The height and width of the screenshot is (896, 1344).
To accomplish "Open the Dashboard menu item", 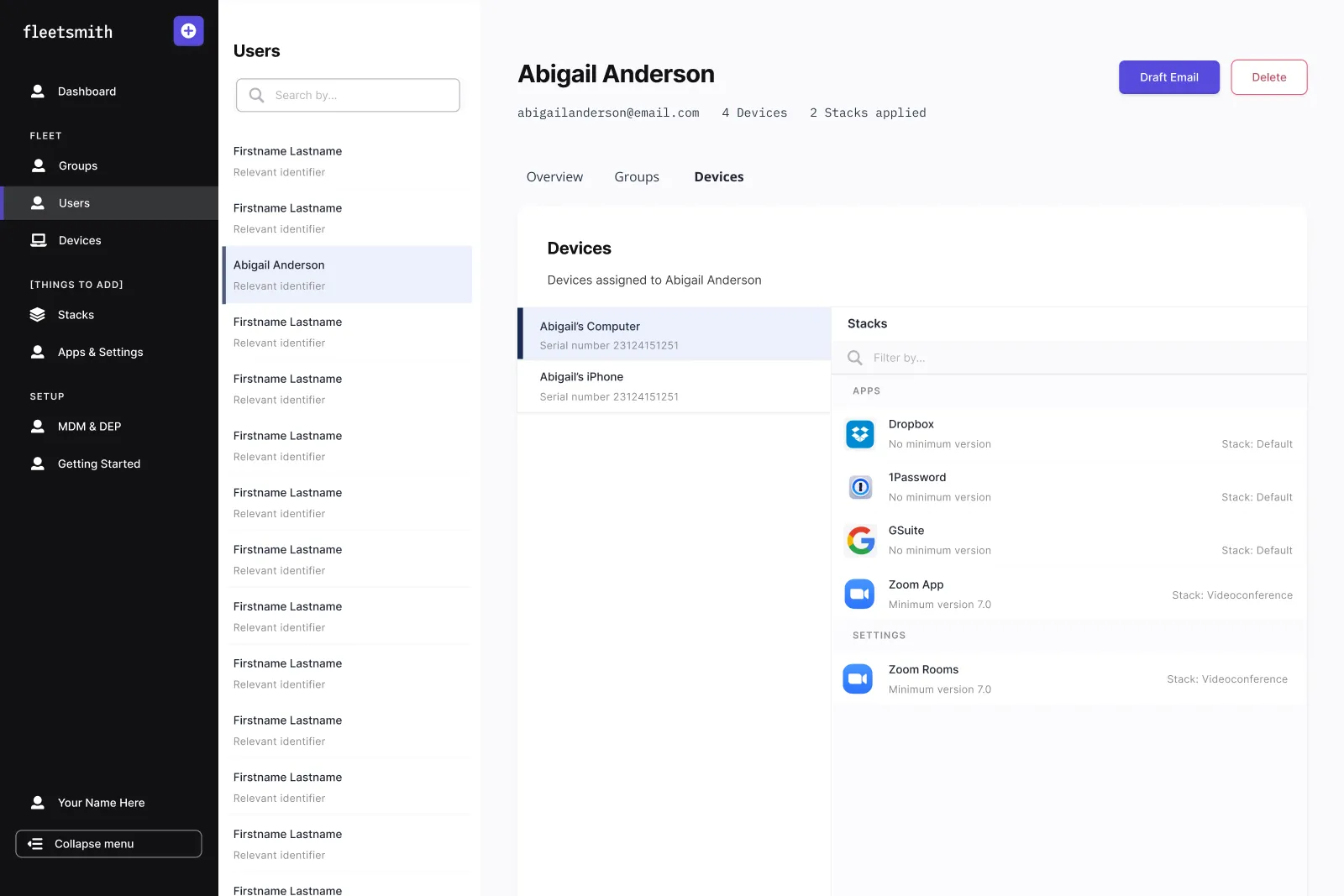I will pyautogui.click(x=109, y=92).
